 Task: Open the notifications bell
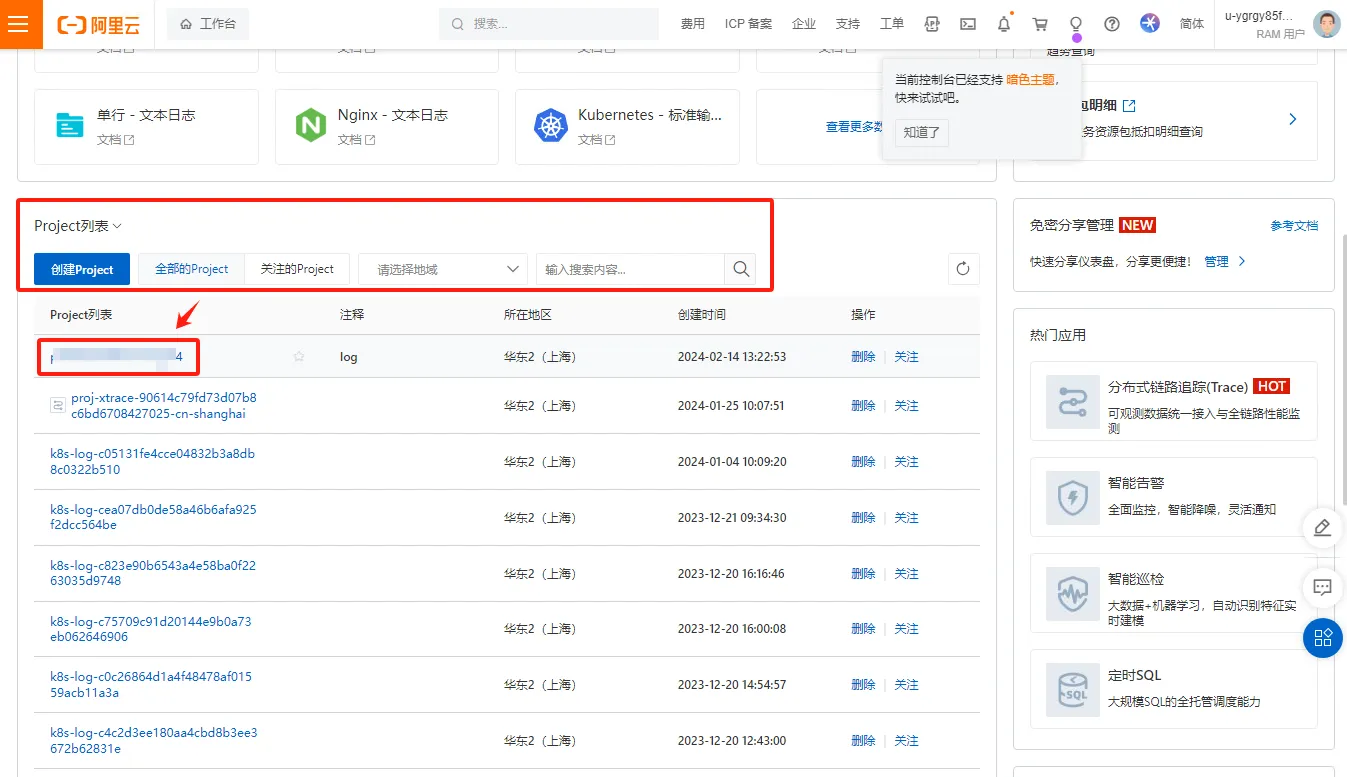click(x=1004, y=24)
